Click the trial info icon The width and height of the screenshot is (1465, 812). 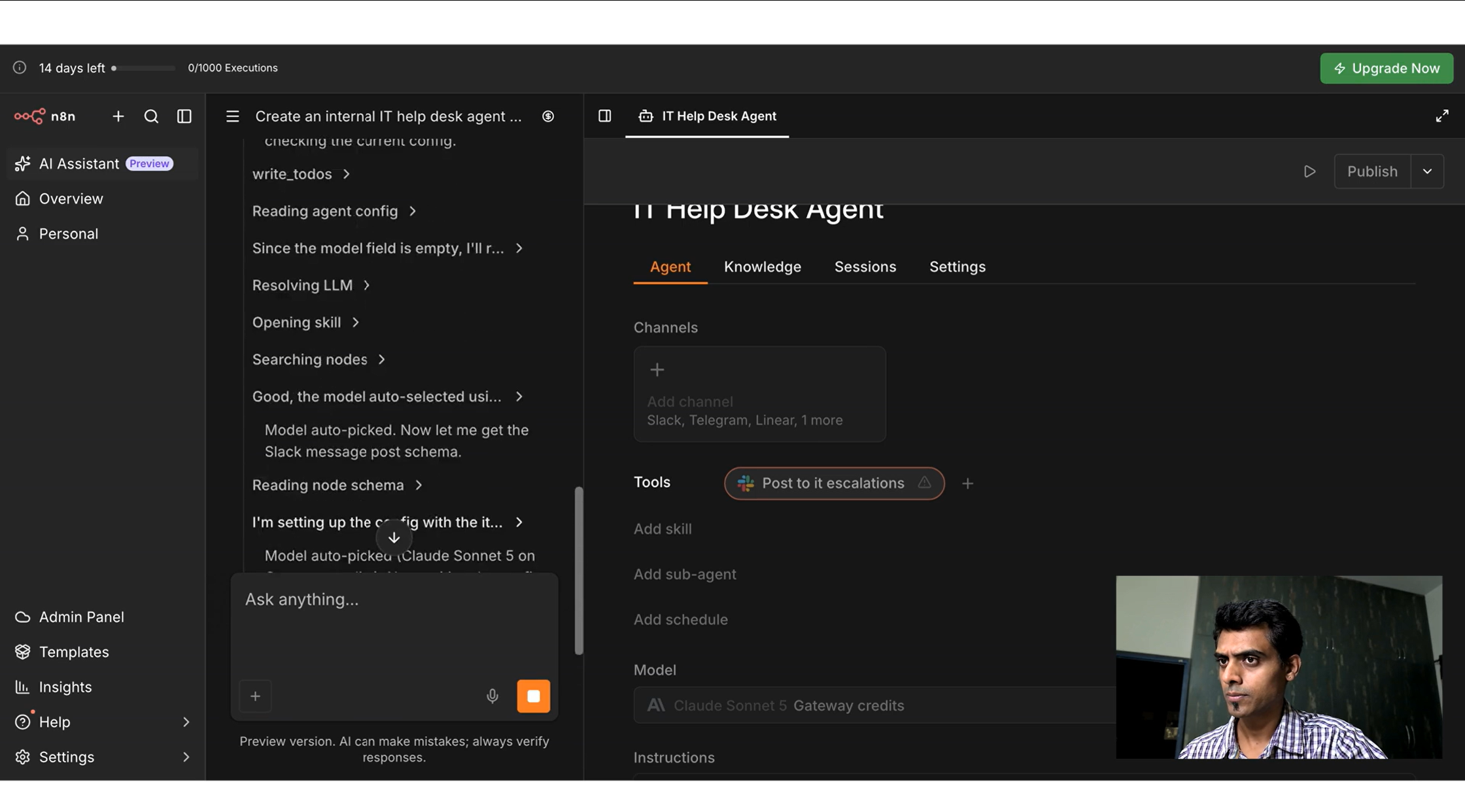tap(20, 67)
